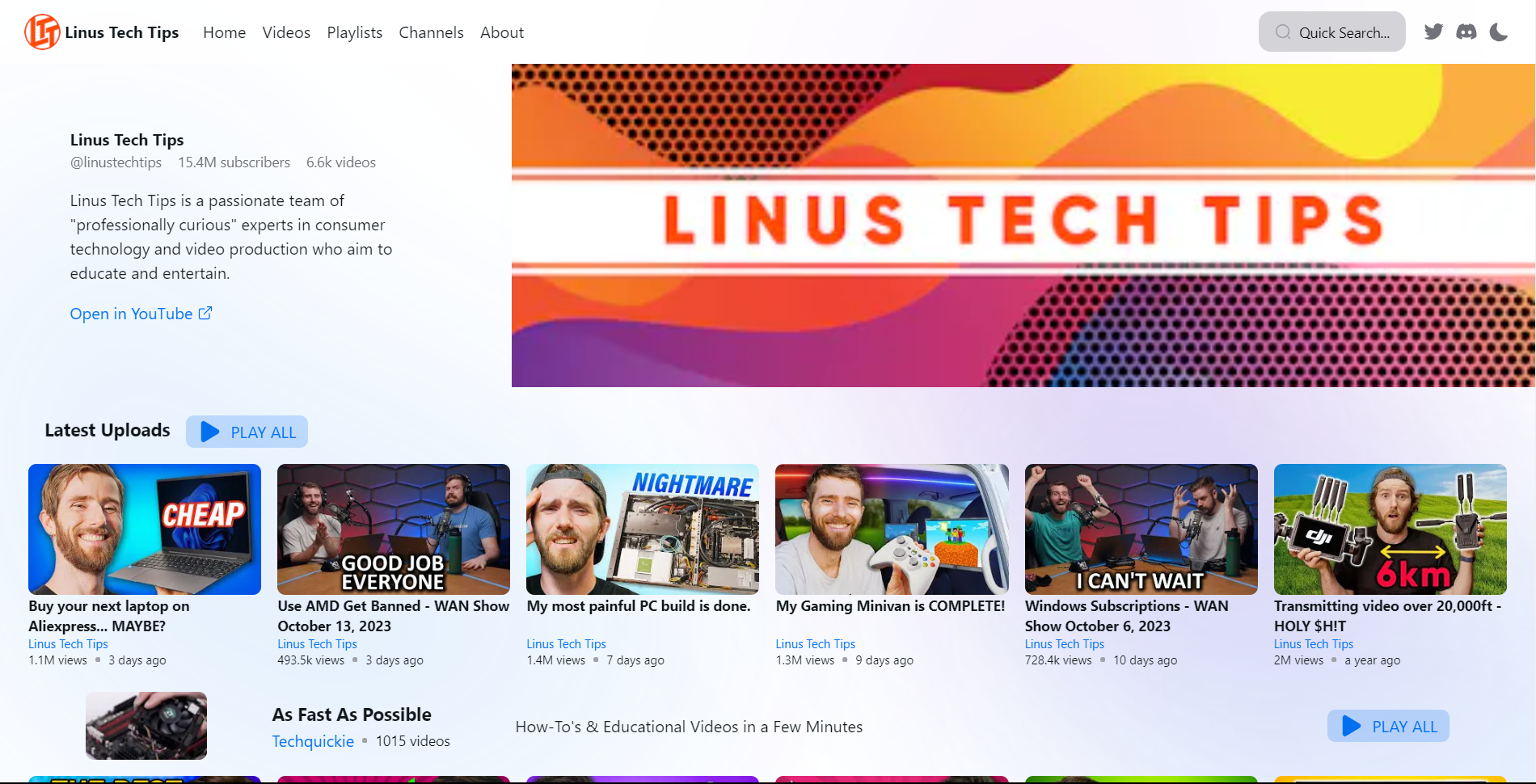Viewport: 1536px width, 784px height.
Task: Click the Quick Search field
Action: (x=1331, y=32)
